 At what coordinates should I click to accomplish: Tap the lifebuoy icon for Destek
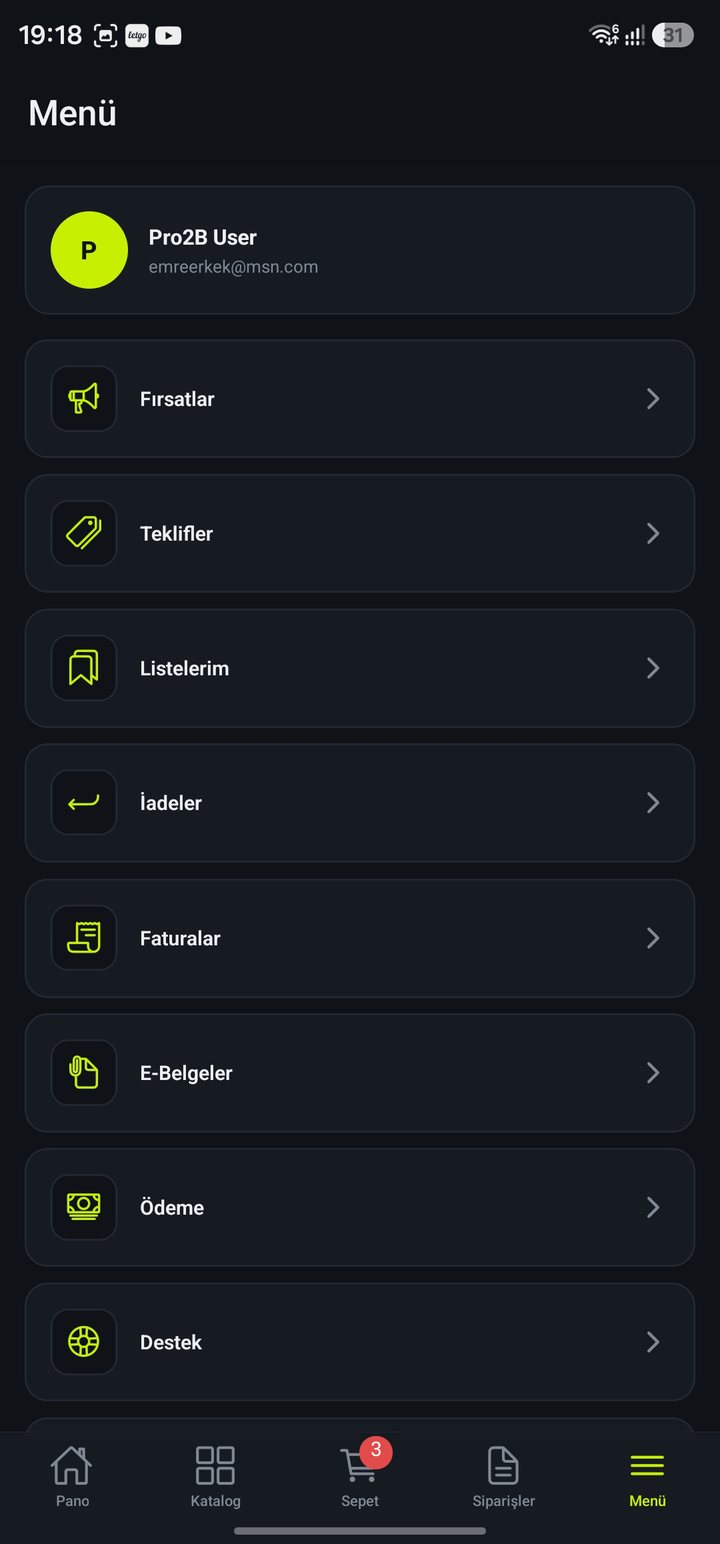coord(84,1342)
